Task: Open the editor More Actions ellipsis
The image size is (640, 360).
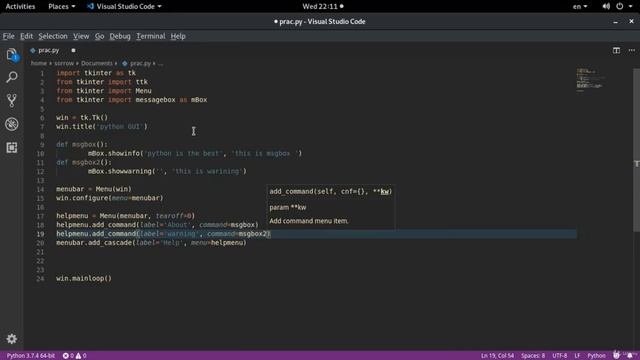Action: coord(631,50)
